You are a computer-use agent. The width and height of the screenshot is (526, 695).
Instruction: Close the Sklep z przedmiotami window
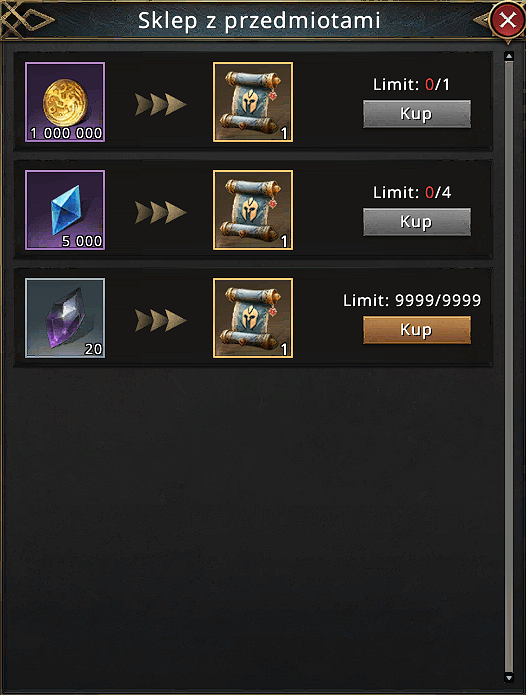click(507, 20)
